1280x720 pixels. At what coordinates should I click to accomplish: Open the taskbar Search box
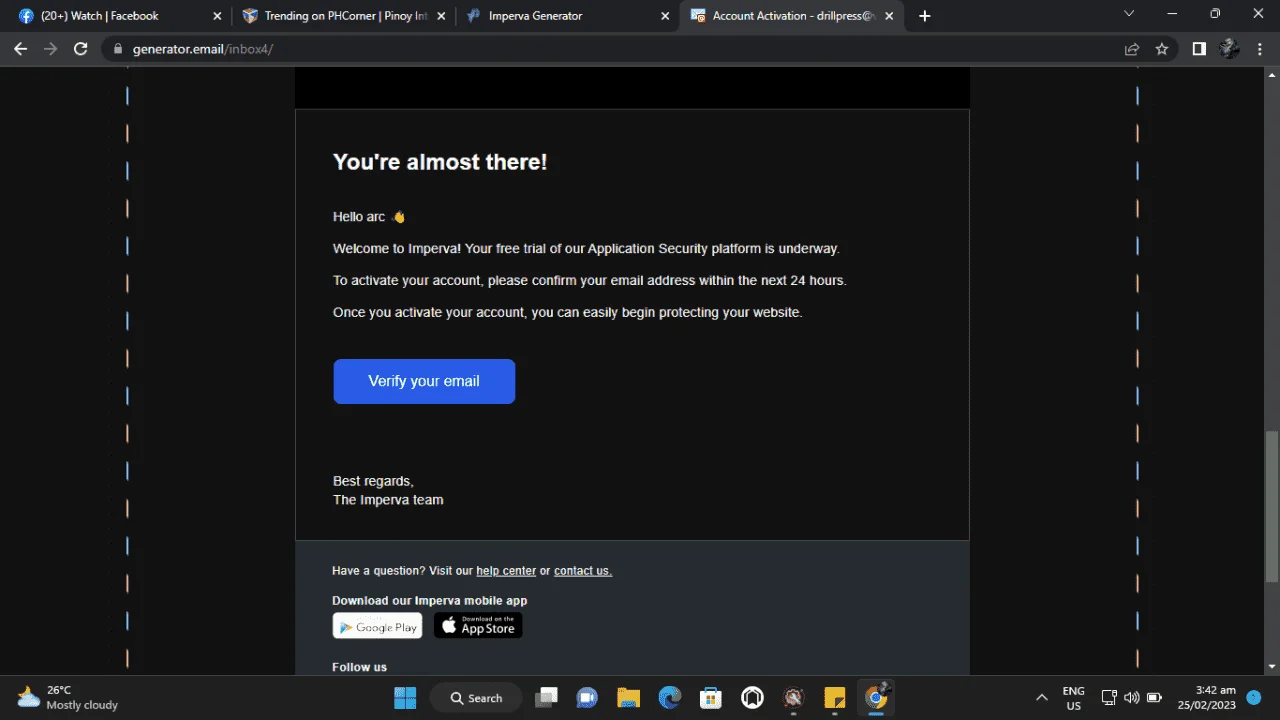click(x=476, y=698)
